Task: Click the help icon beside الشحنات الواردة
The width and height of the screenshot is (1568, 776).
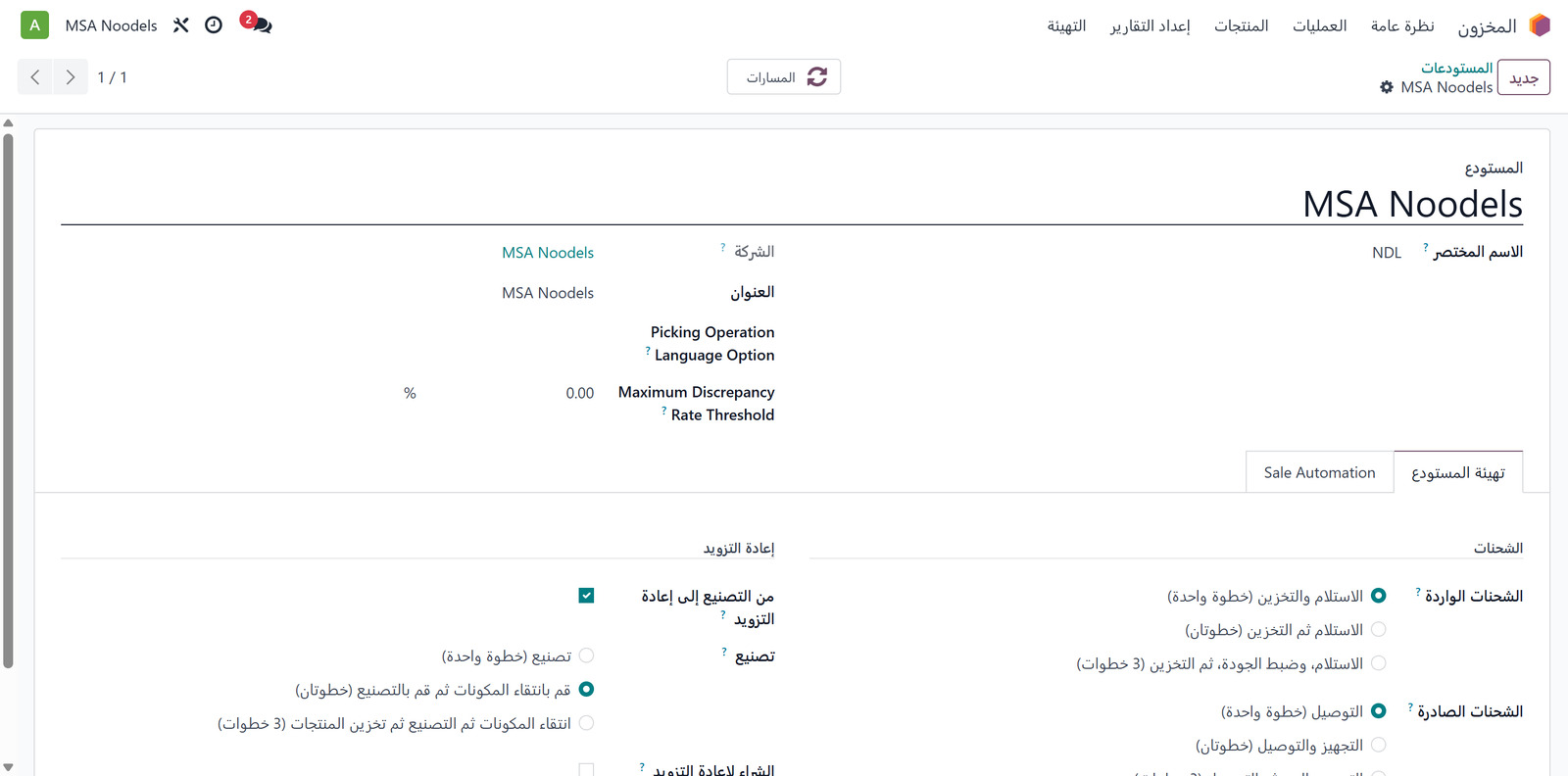Action: (x=1418, y=592)
